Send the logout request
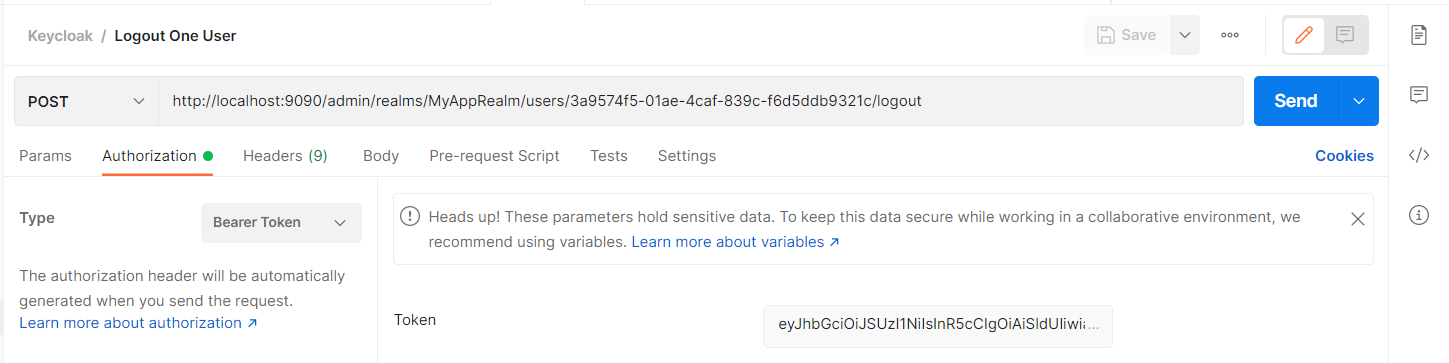The width and height of the screenshot is (1449, 363). pos(1296,101)
